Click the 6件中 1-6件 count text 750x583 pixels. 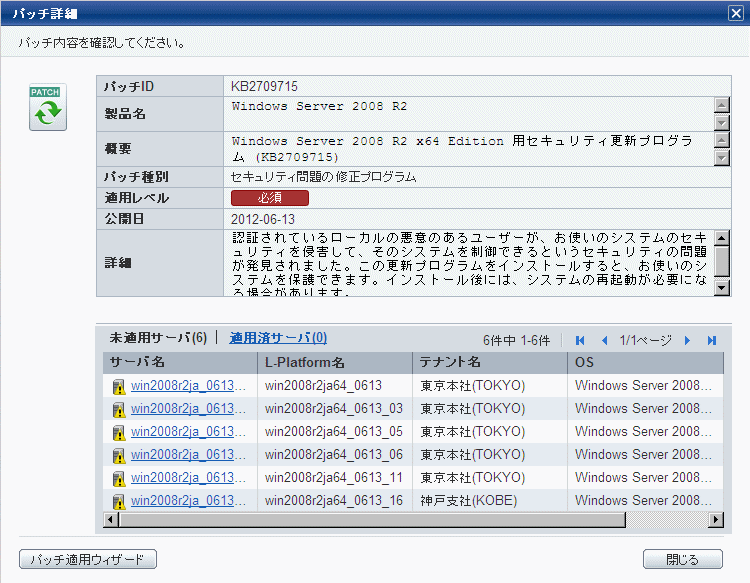517,341
